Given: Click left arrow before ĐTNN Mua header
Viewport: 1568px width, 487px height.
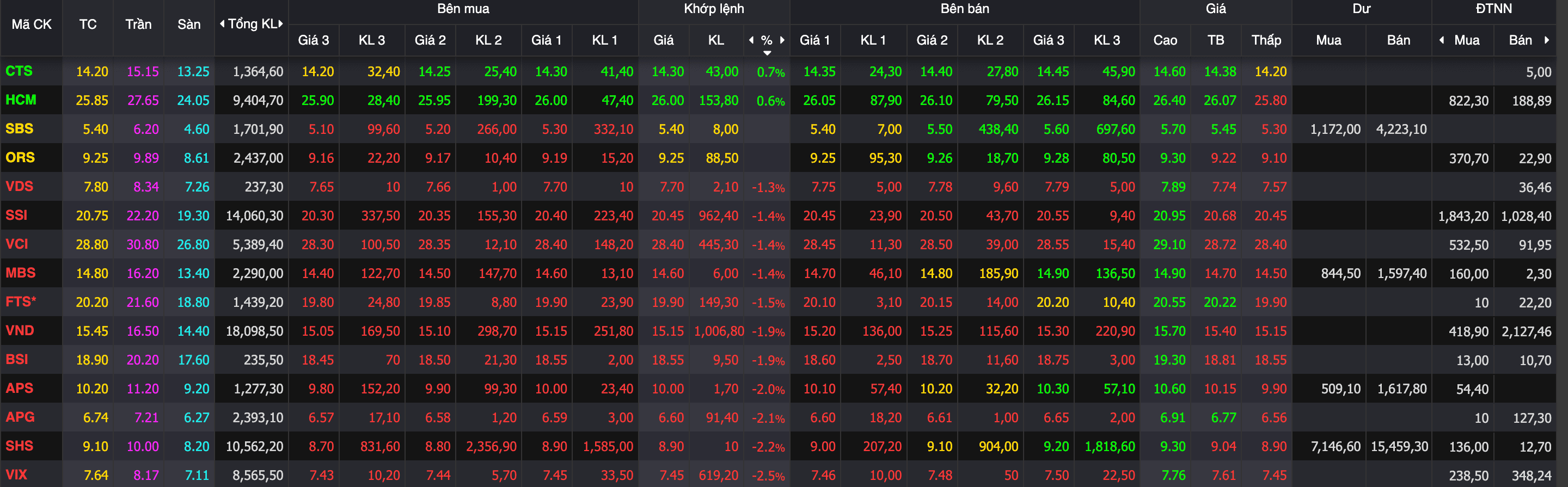Looking at the screenshot, I should click(1441, 40).
